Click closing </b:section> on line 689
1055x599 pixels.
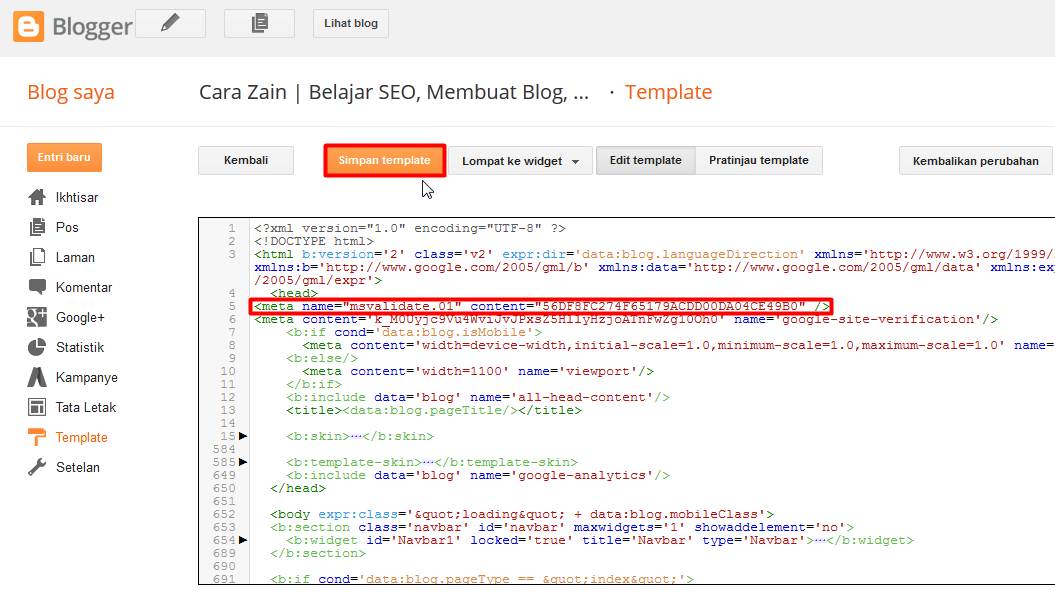318,553
